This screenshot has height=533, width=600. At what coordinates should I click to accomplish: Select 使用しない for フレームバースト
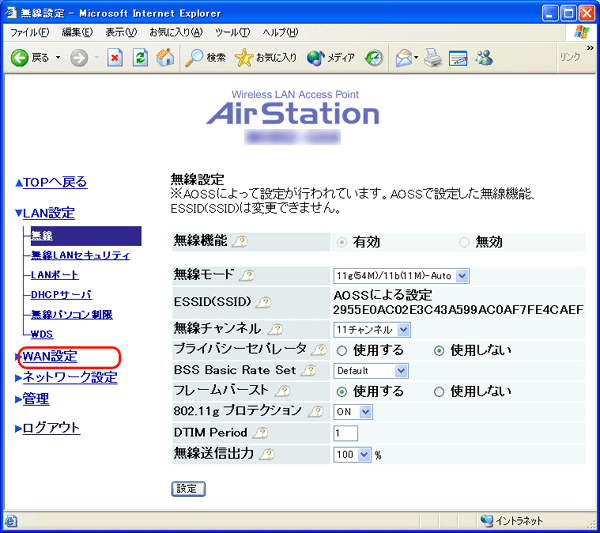(x=439, y=391)
